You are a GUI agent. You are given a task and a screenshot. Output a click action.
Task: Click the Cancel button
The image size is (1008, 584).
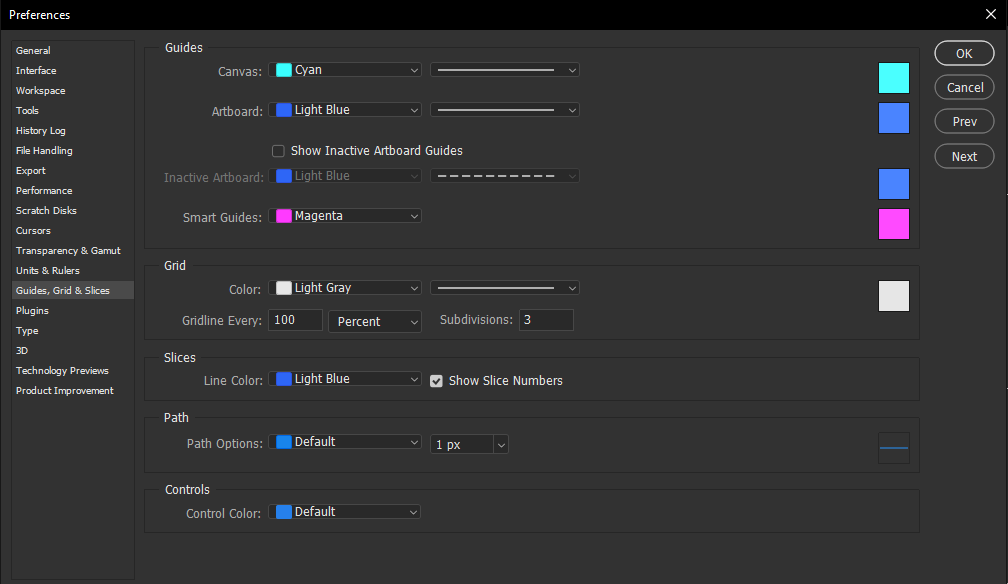point(964,87)
